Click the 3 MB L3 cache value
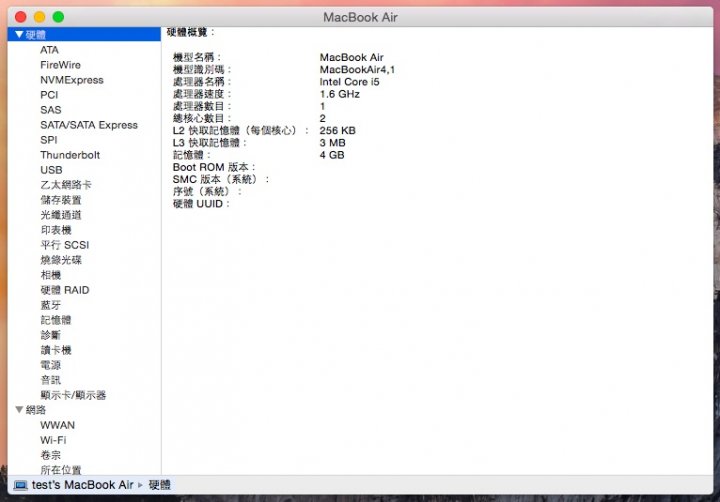 pos(332,143)
